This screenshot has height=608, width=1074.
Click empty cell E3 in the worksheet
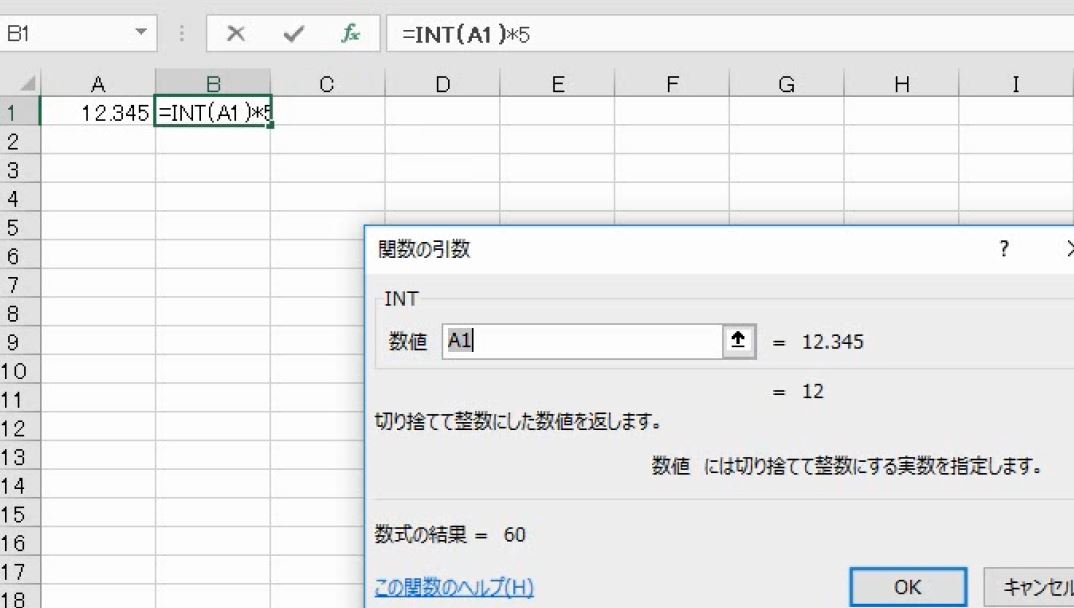tap(556, 169)
